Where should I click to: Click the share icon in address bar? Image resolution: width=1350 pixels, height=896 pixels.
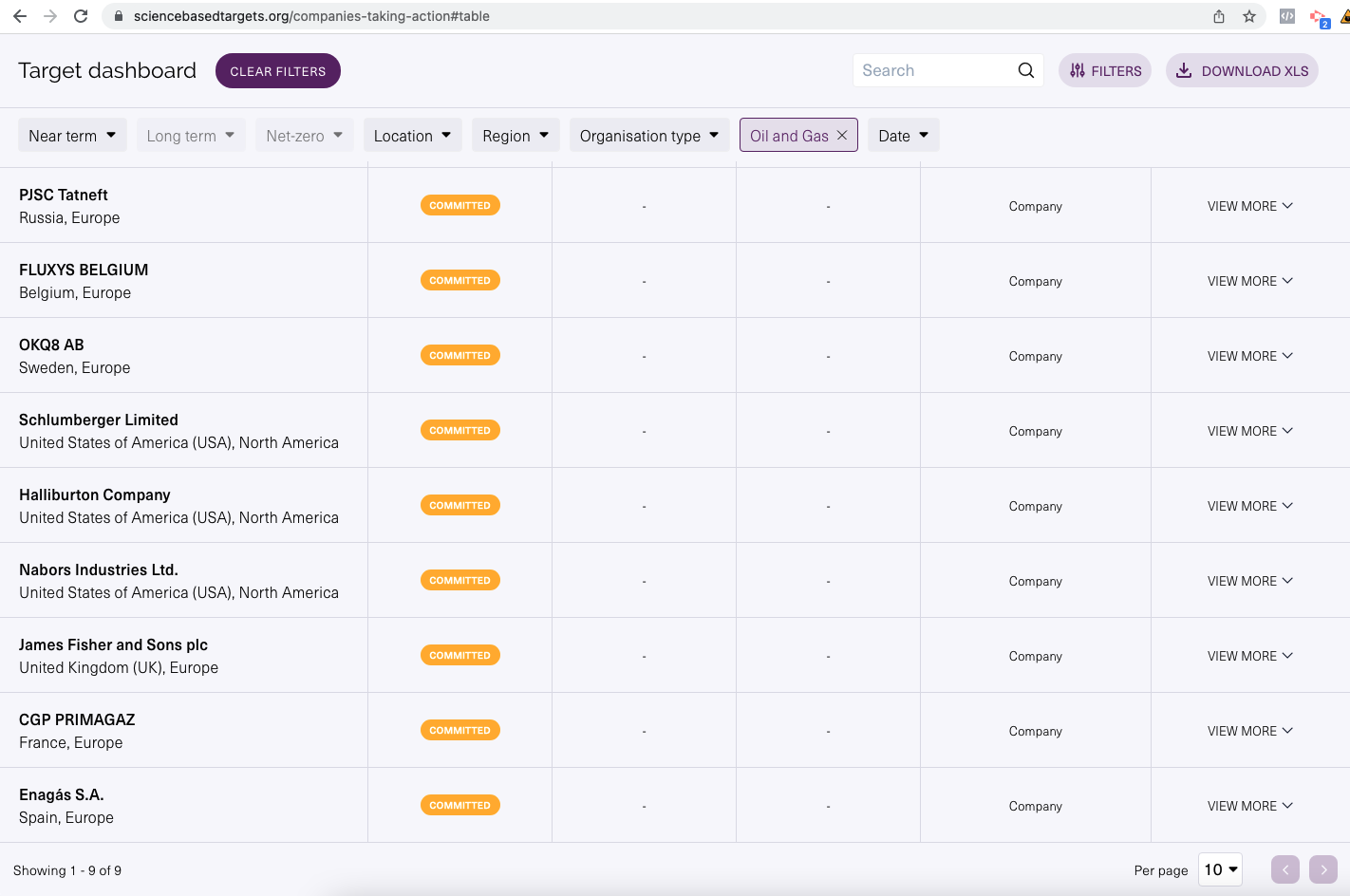point(1219,16)
